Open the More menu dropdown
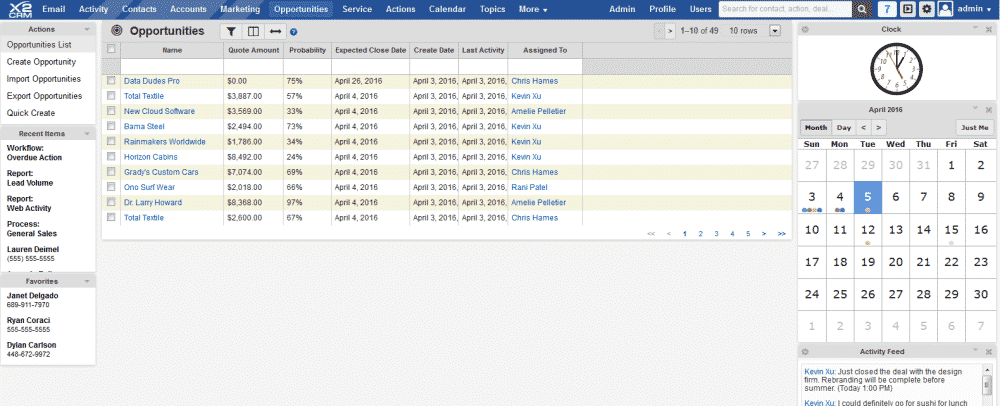 click(x=533, y=9)
